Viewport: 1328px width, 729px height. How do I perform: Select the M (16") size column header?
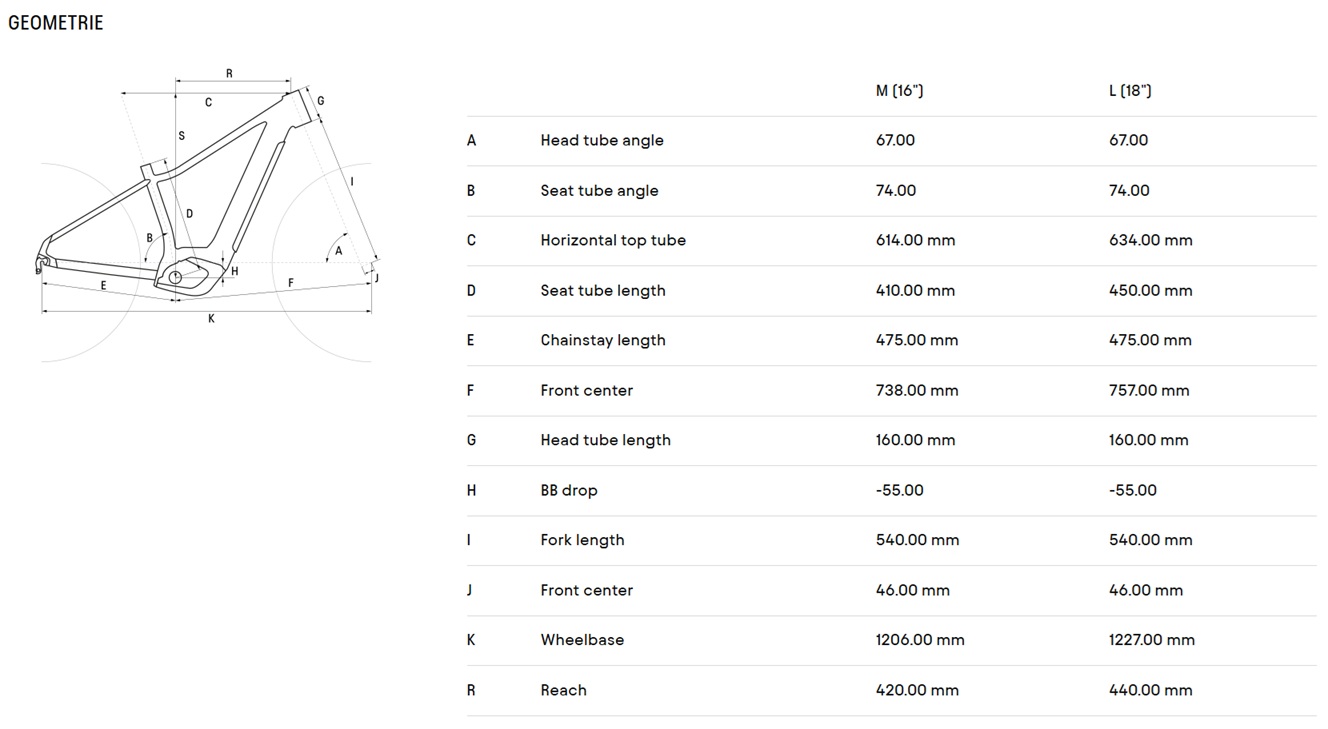click(899, 91)
